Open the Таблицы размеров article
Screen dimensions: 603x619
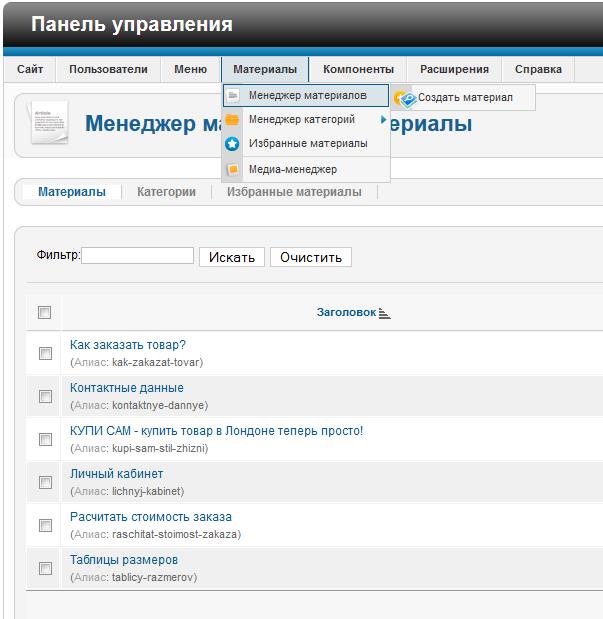124,560
